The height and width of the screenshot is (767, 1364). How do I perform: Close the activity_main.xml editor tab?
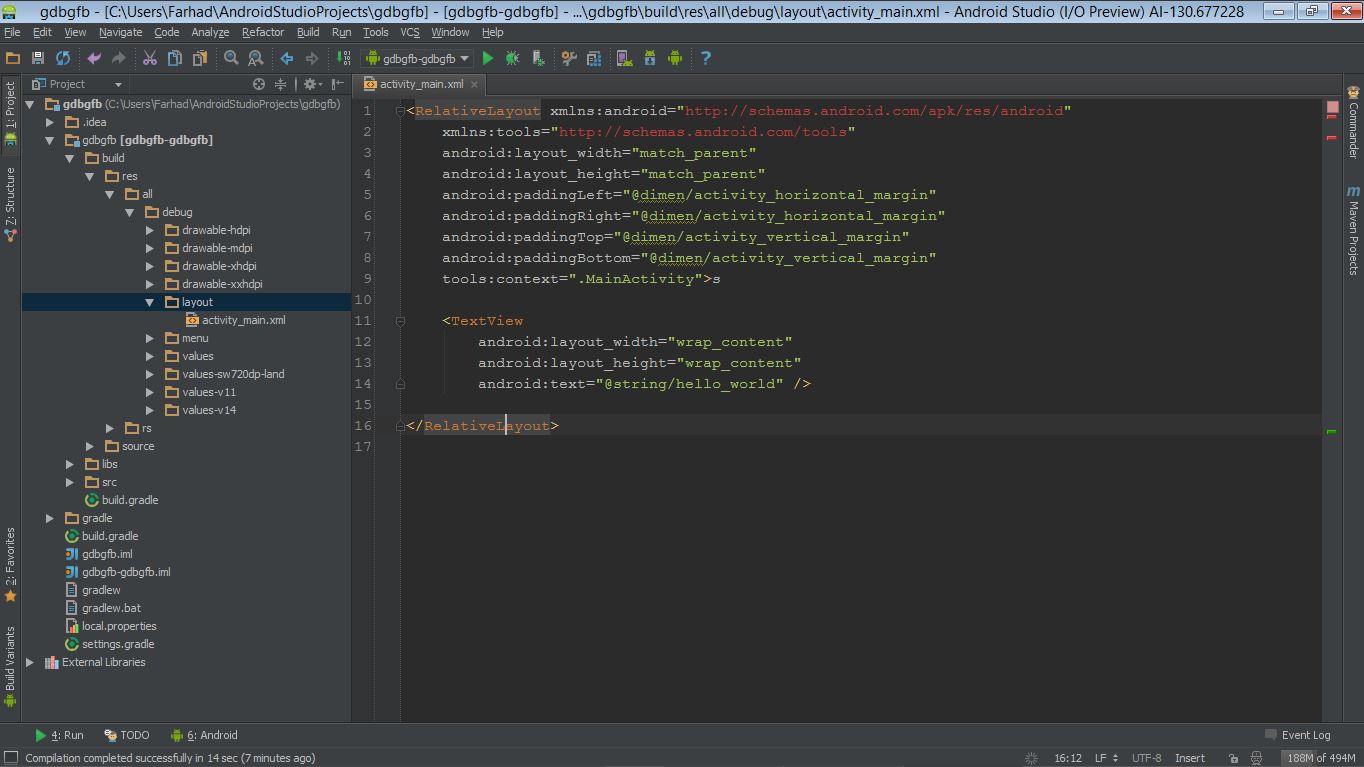click(474, 85)
